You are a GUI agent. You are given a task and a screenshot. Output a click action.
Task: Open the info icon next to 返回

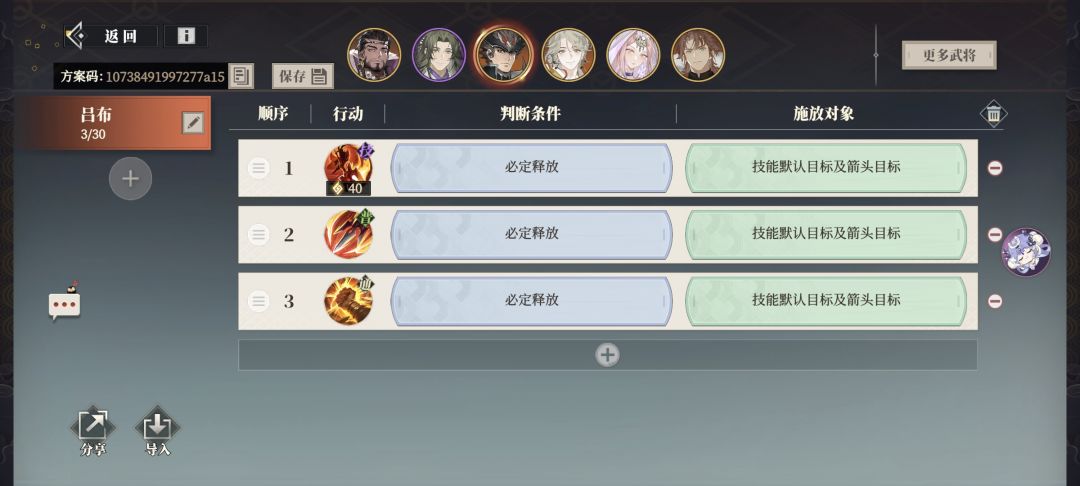pyautogui.click(x=186, y=36)
